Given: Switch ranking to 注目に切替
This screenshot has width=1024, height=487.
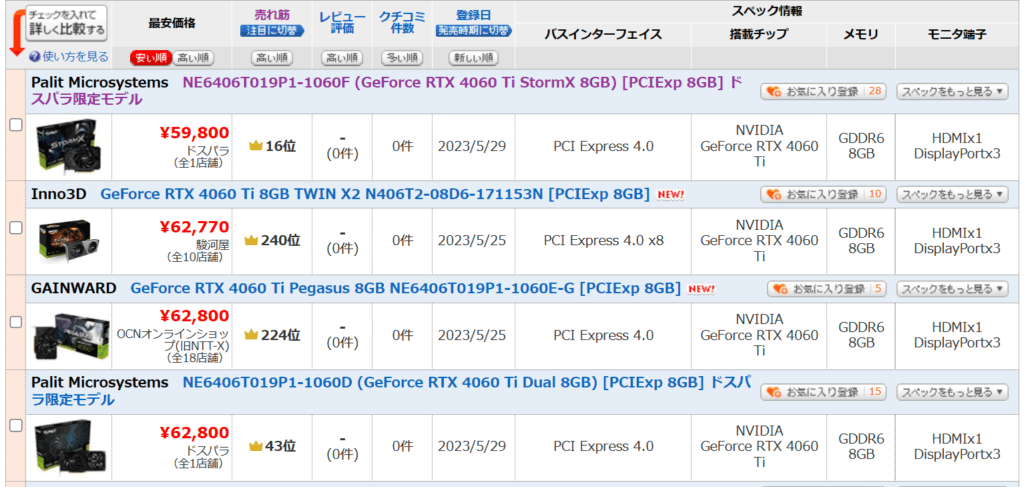Looking at the screenshot, I should click(272, 30).
